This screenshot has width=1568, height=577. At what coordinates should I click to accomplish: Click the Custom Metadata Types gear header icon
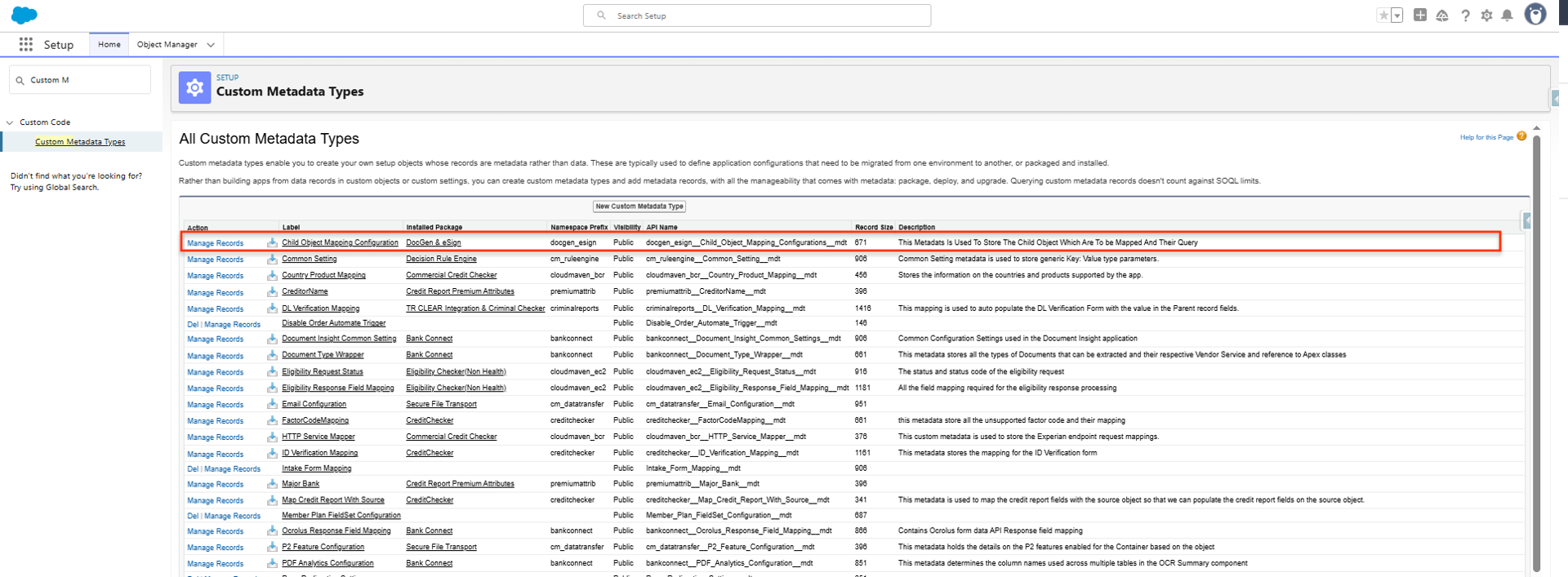coord(194,87)
